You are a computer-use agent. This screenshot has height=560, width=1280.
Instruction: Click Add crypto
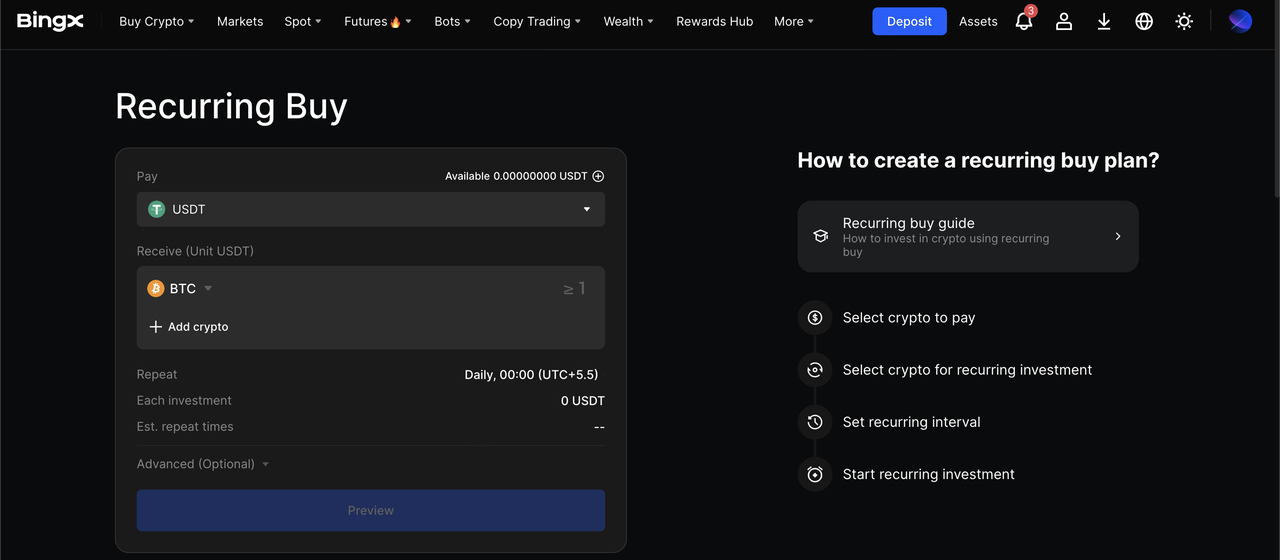tap(189, 327)
